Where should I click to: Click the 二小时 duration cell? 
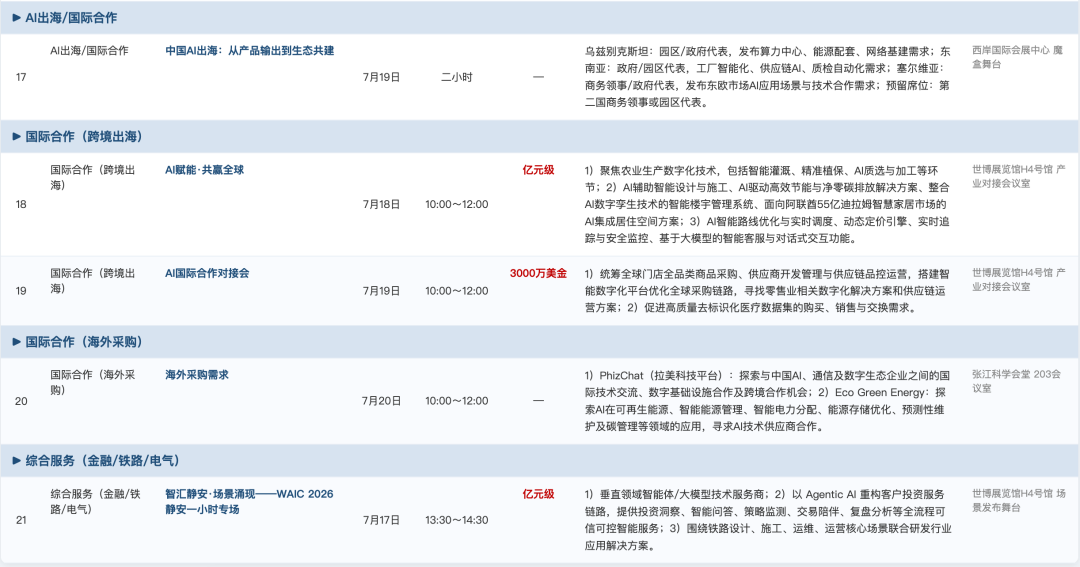(x=457, y=77)
